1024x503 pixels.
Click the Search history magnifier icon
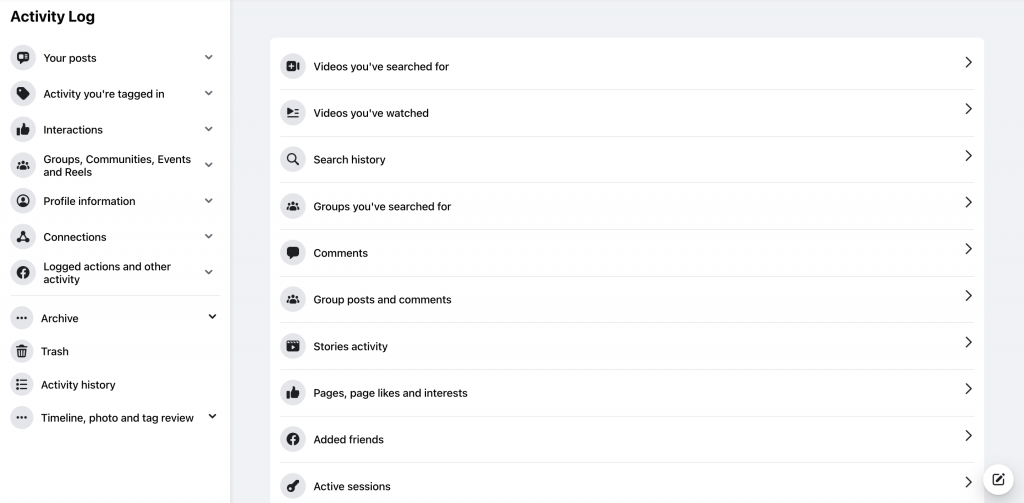point(293,159)
